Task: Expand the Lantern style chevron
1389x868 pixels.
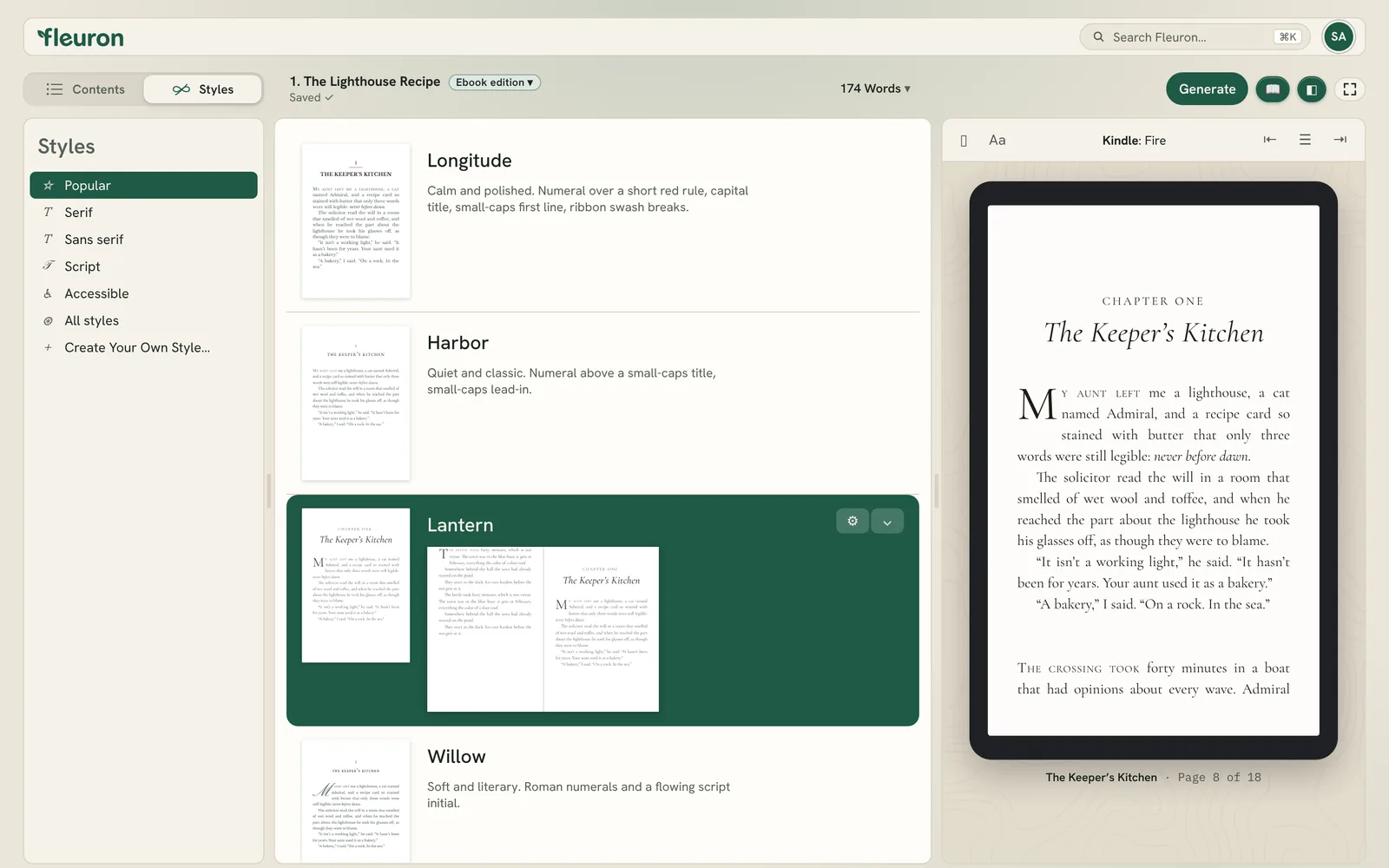Action: (x=887, y=521)
